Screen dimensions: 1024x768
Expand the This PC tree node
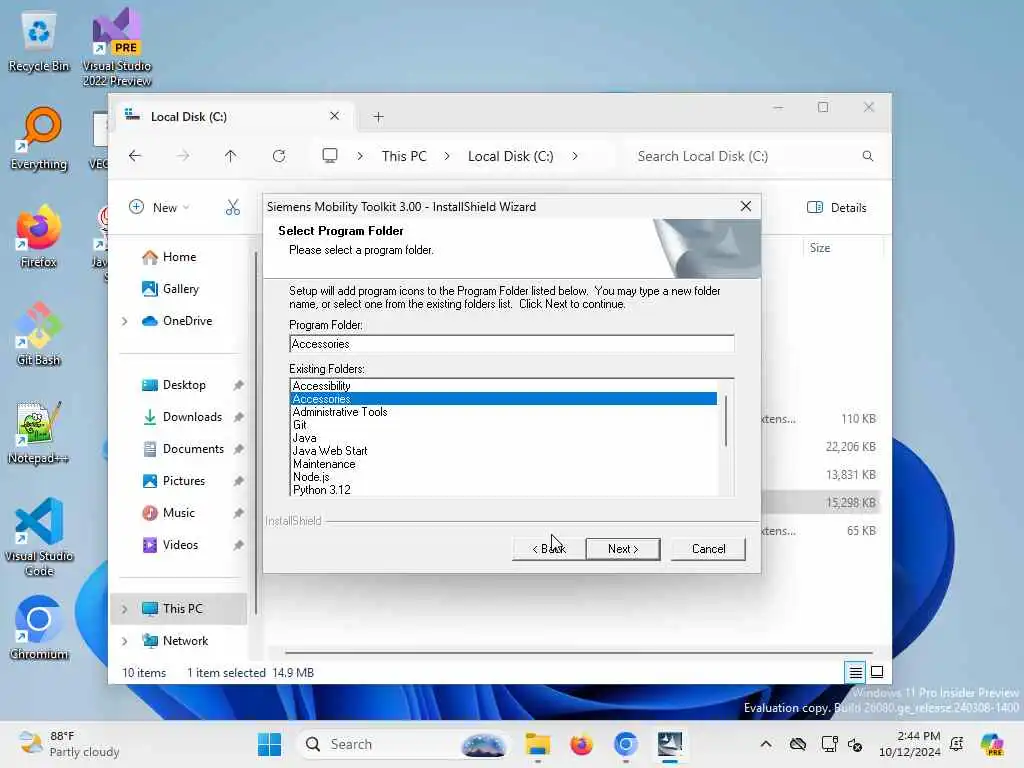[124, 609]
